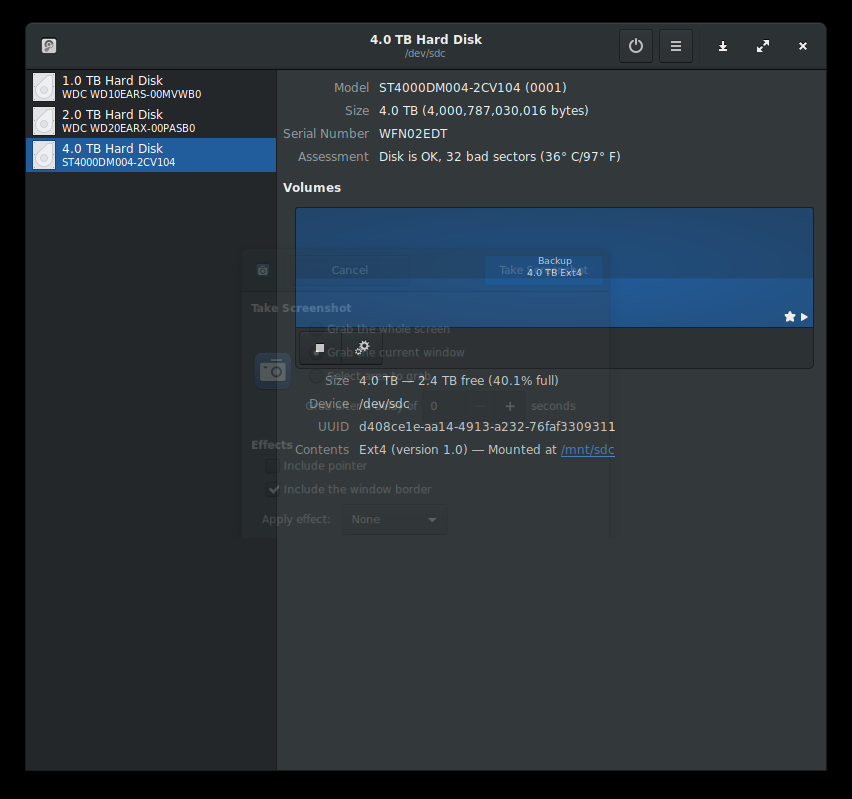
Task: Select the 2.0 TB Hard Disk in the sidebar
Action: pos(150,120)
